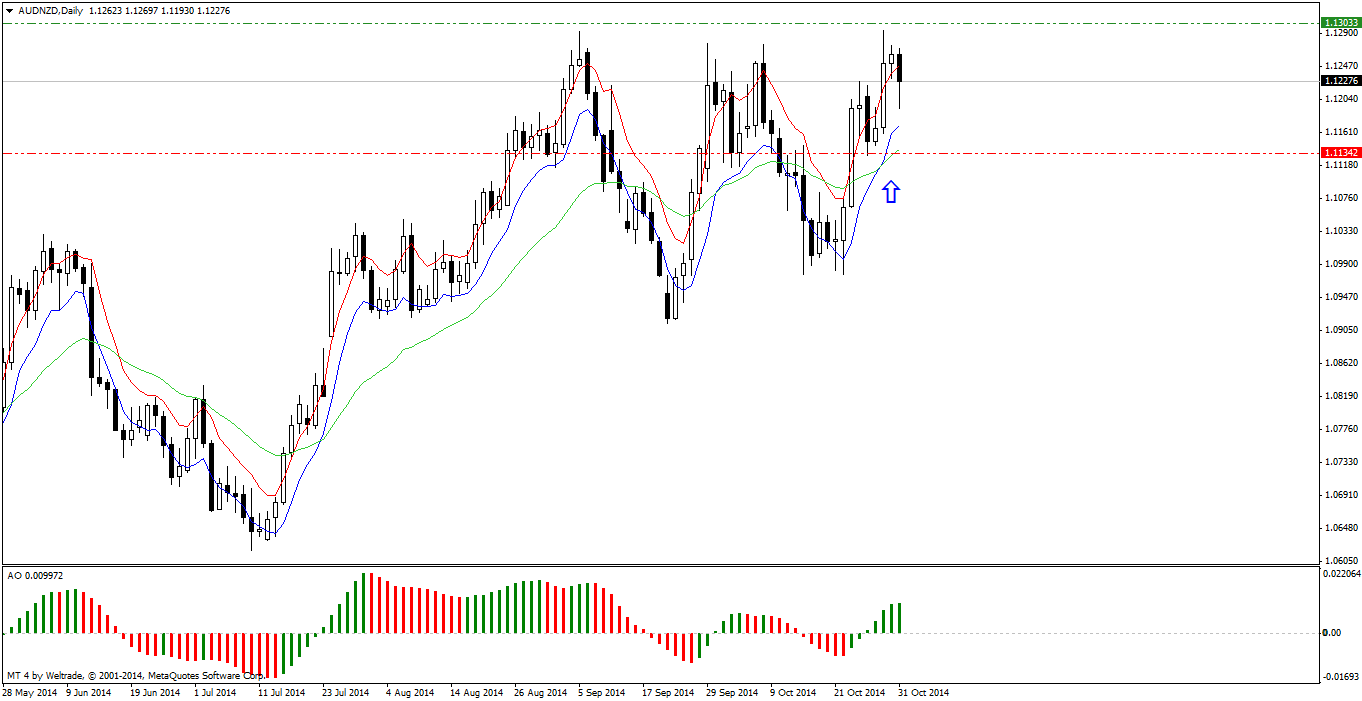Click the 1.12900 value on price scale

[1341, 33]
